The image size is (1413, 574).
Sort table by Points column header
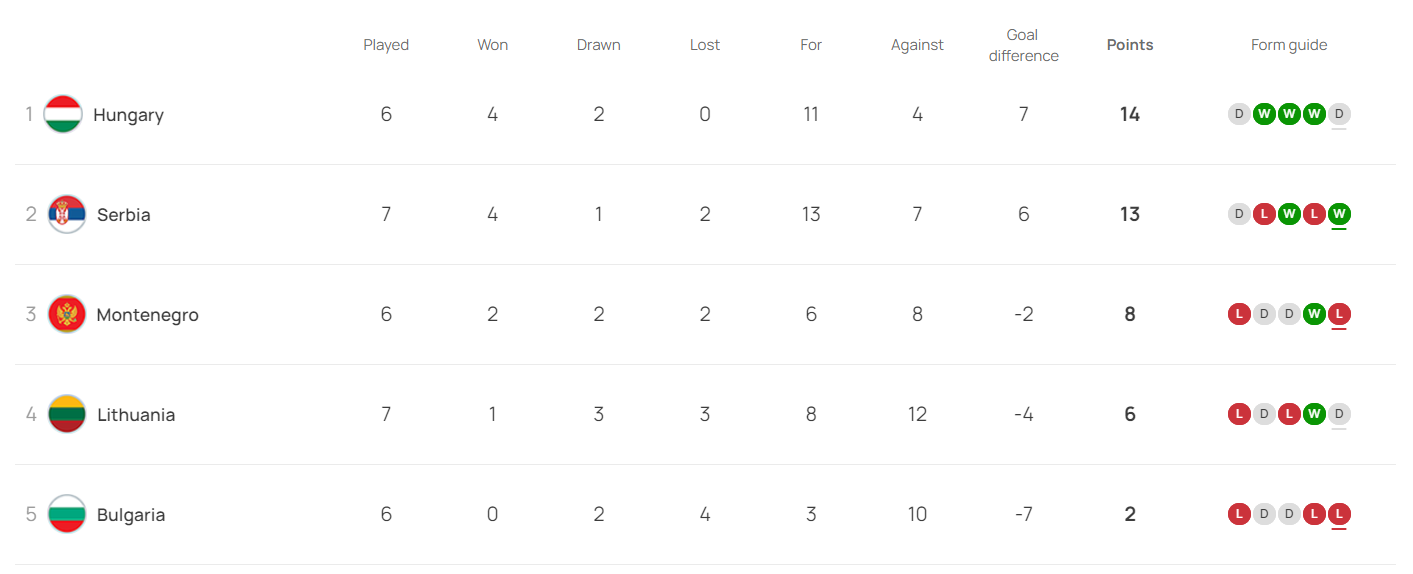pyautogui.click(x=1130, y=45)
